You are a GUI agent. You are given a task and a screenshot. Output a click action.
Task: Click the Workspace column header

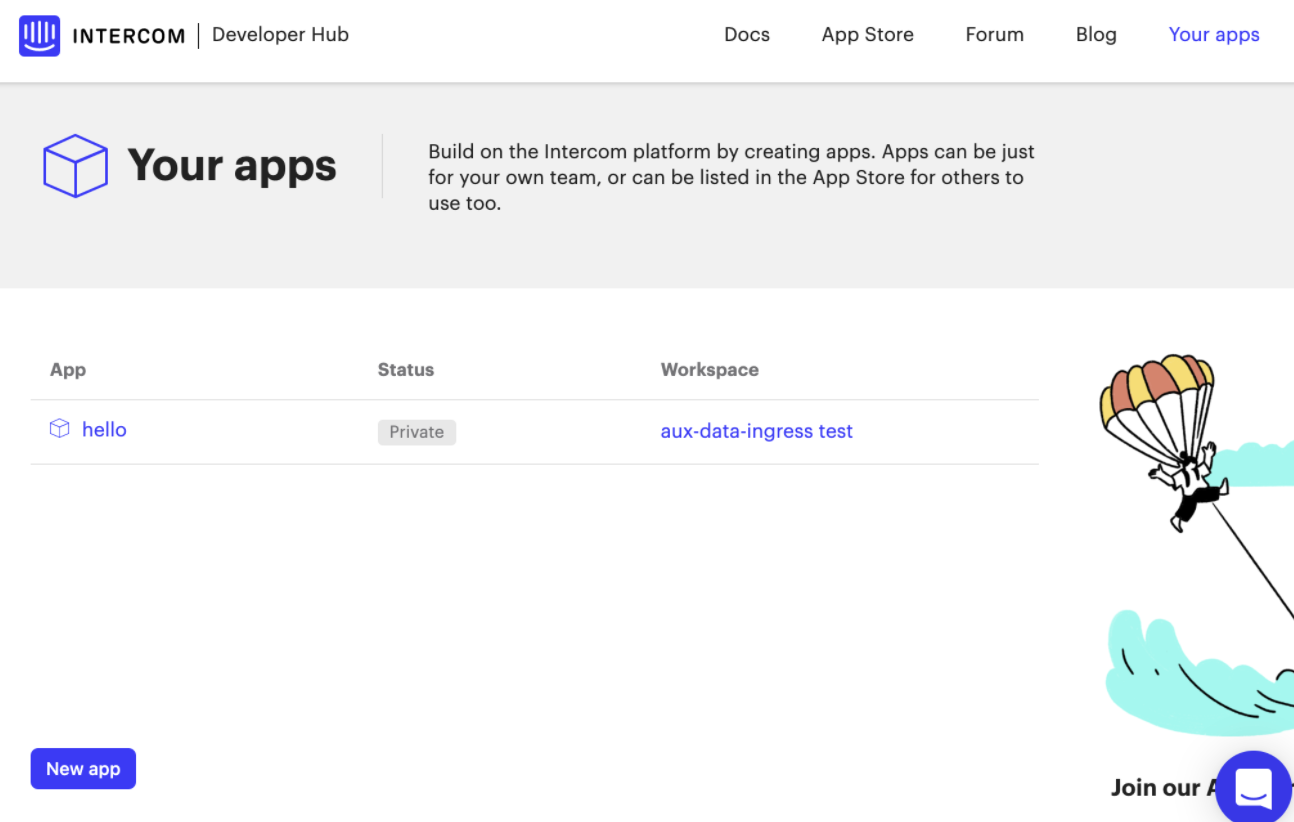[x=710, y=369]
